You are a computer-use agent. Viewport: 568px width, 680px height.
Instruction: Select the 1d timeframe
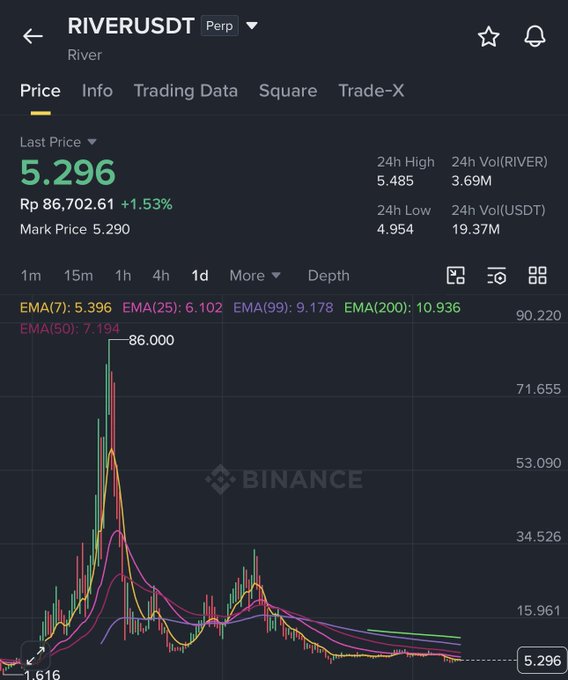point(200,275)
